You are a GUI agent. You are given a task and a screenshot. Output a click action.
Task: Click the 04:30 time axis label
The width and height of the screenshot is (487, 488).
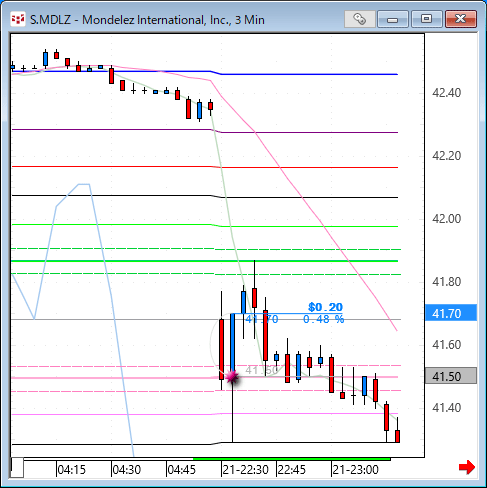coord(126,470)
